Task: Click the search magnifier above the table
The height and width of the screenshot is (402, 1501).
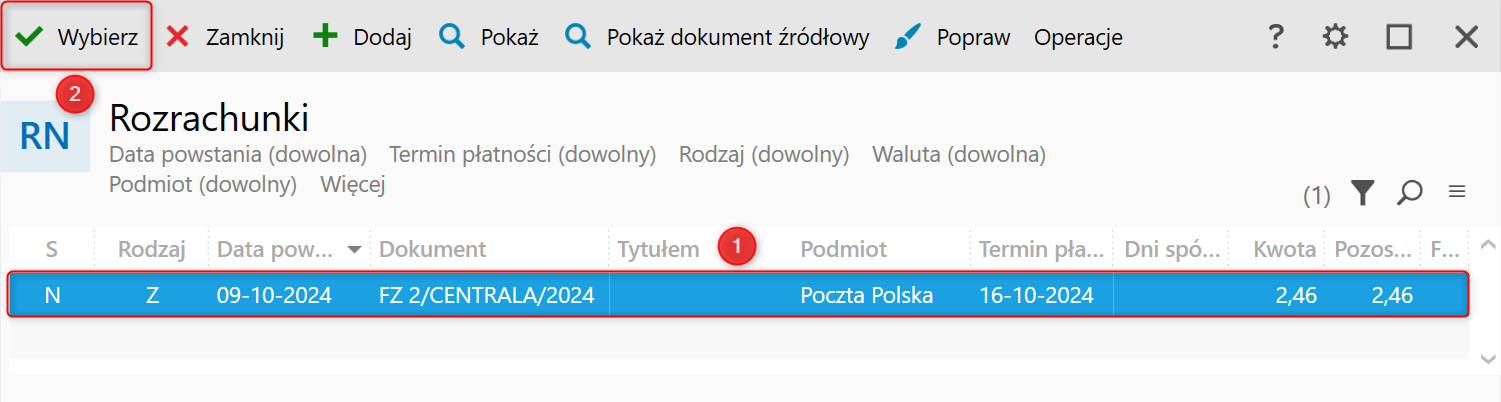Action: coord(1410,193)
